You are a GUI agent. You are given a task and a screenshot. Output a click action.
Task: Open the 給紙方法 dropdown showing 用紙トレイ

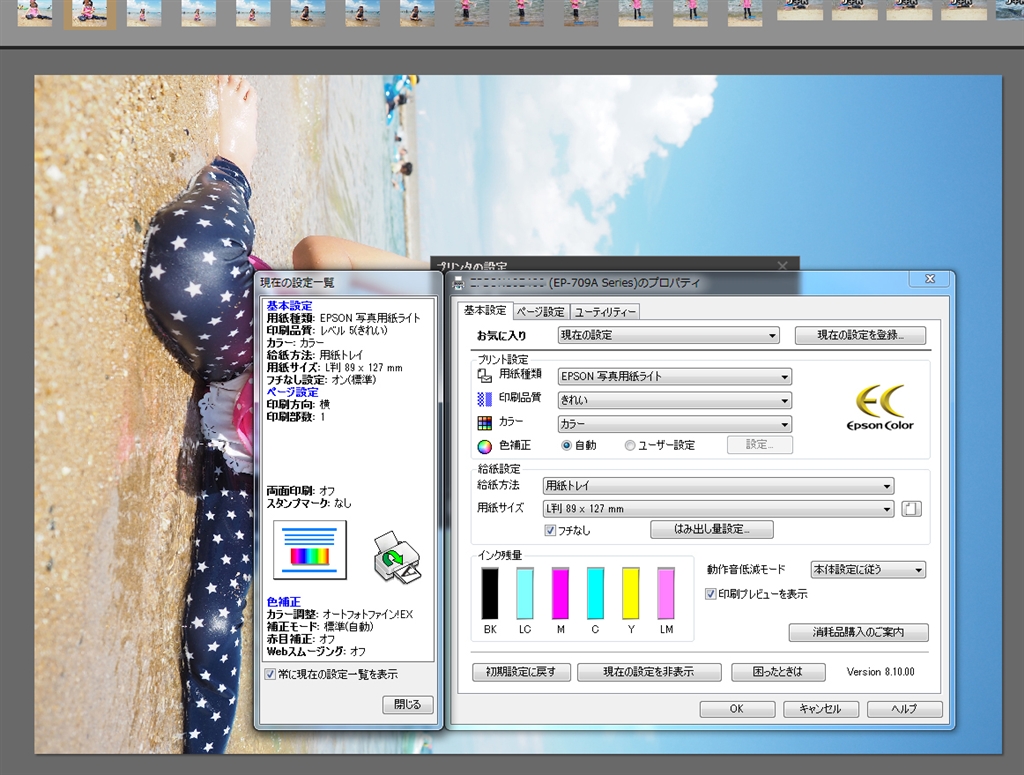tap(718, 486)
